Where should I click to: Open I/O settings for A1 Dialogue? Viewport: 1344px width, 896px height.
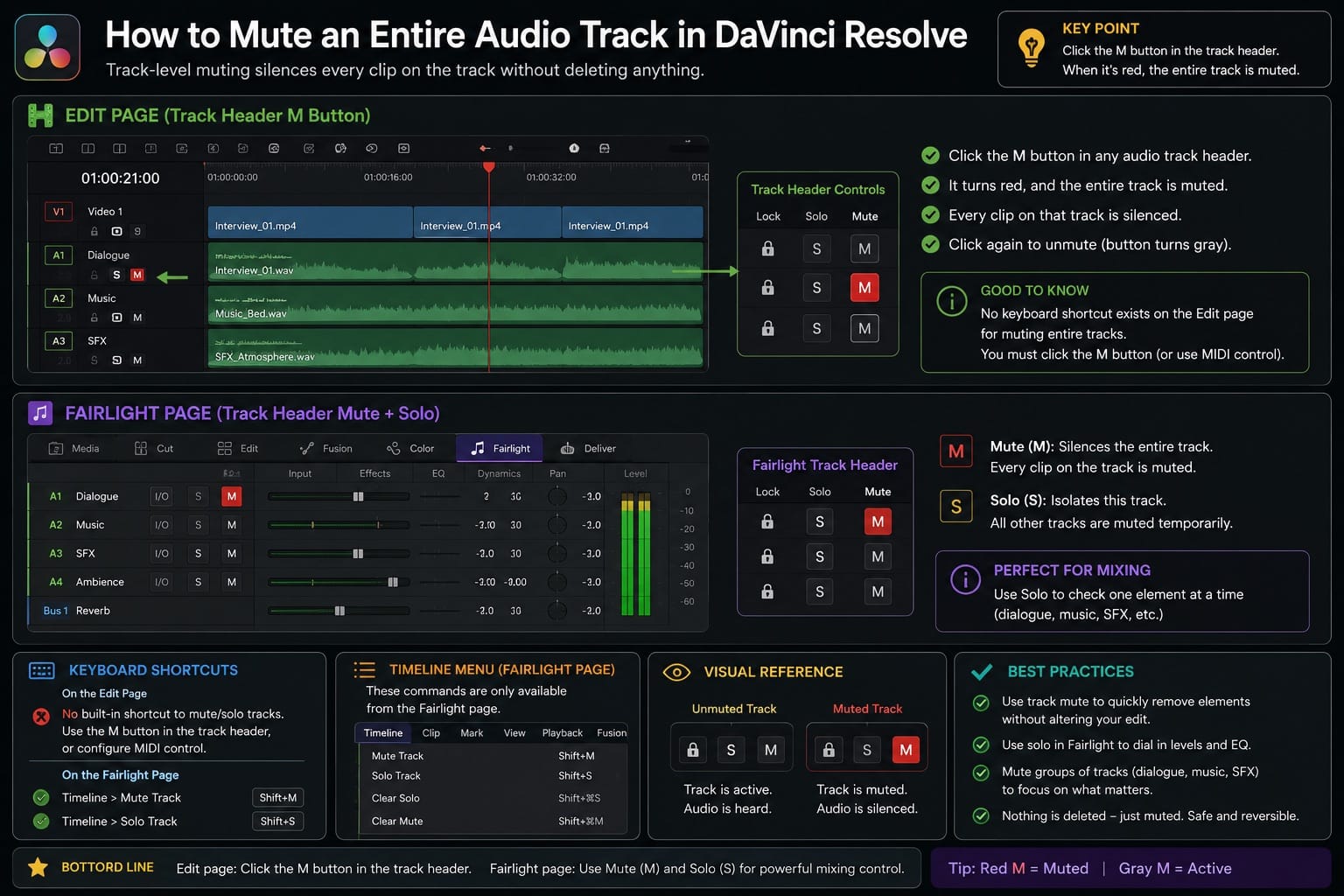point(161,496)
